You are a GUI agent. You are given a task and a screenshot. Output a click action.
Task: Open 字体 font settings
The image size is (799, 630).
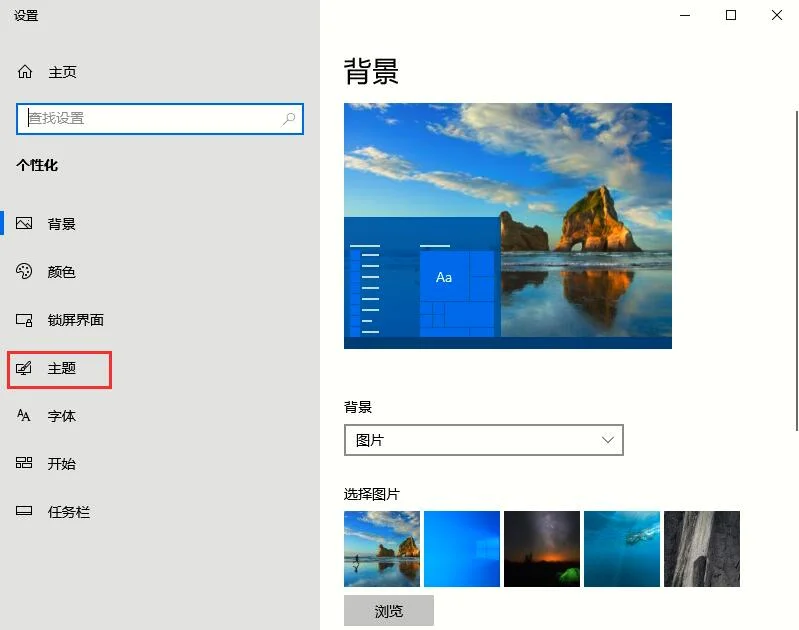(62, 416)
